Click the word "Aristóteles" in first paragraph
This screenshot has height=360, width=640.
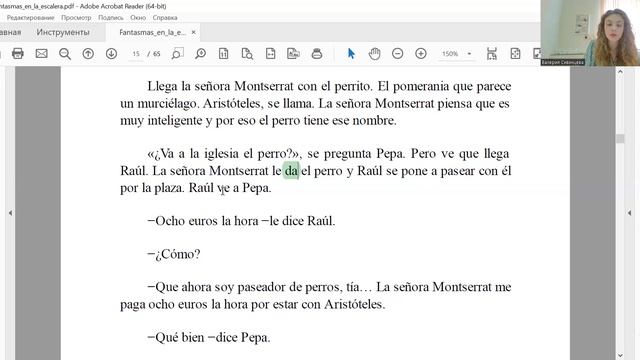pos(232,103)
